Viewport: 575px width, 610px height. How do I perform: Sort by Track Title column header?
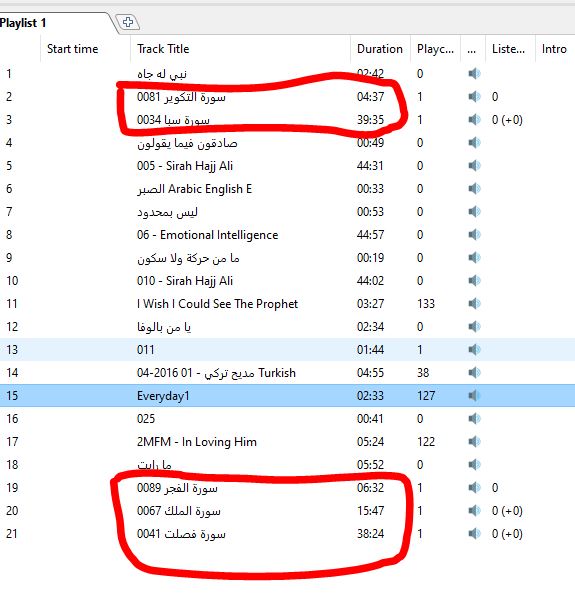[x=240, y=49]
